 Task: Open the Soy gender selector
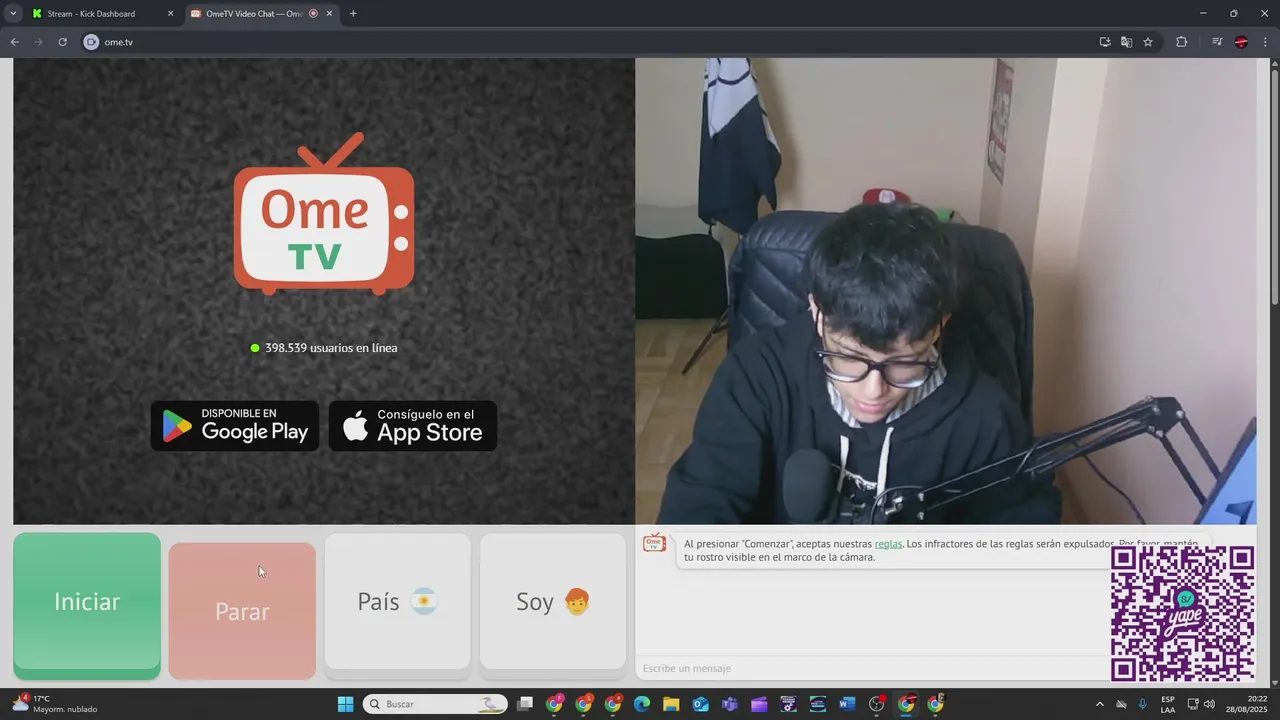tap(553, 602)
